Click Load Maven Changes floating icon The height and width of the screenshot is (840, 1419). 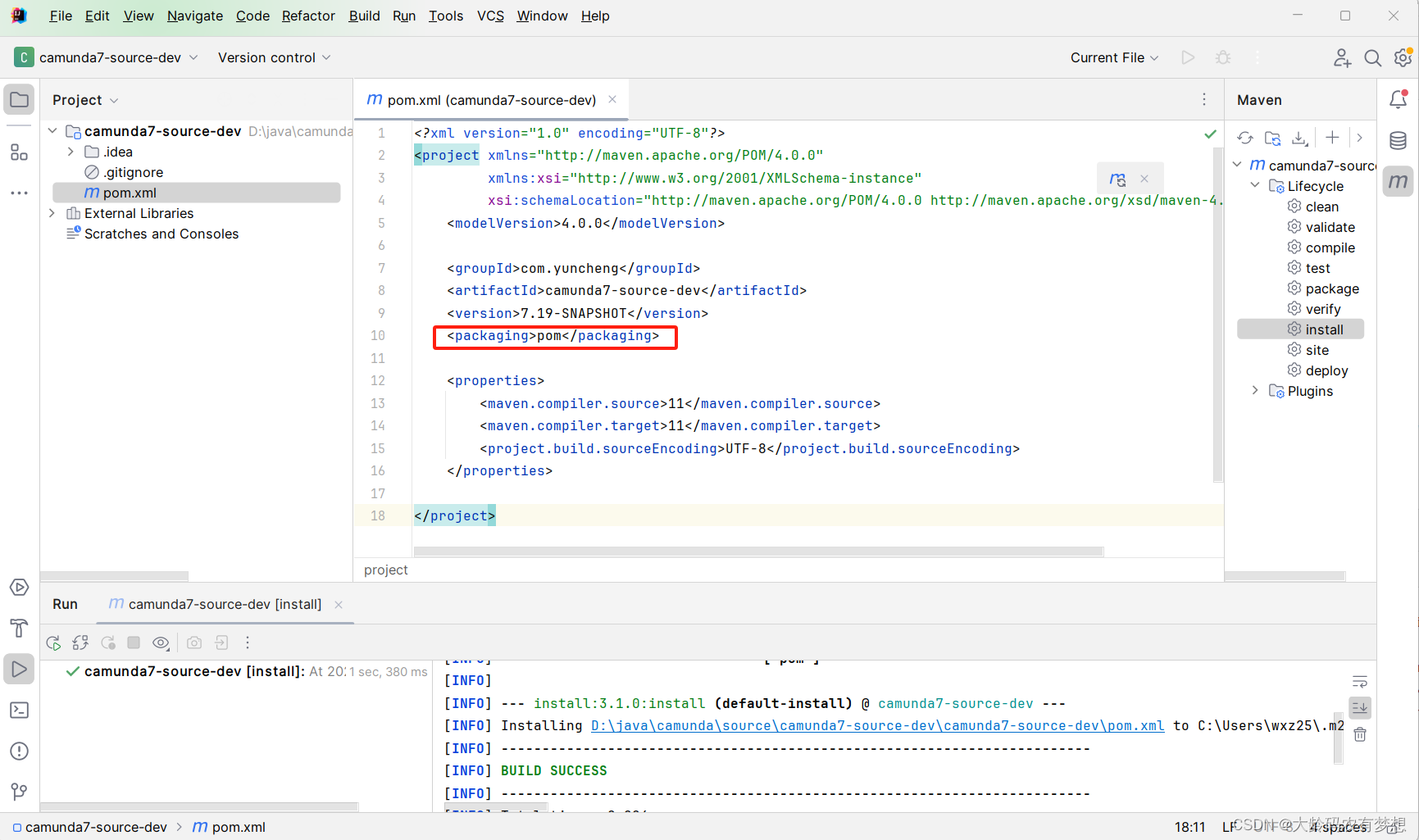[x=1117, y=179]
